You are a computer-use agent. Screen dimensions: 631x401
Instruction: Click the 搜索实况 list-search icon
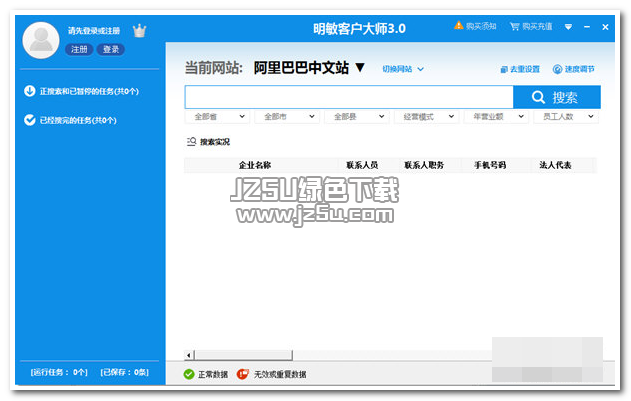[192, 142]
